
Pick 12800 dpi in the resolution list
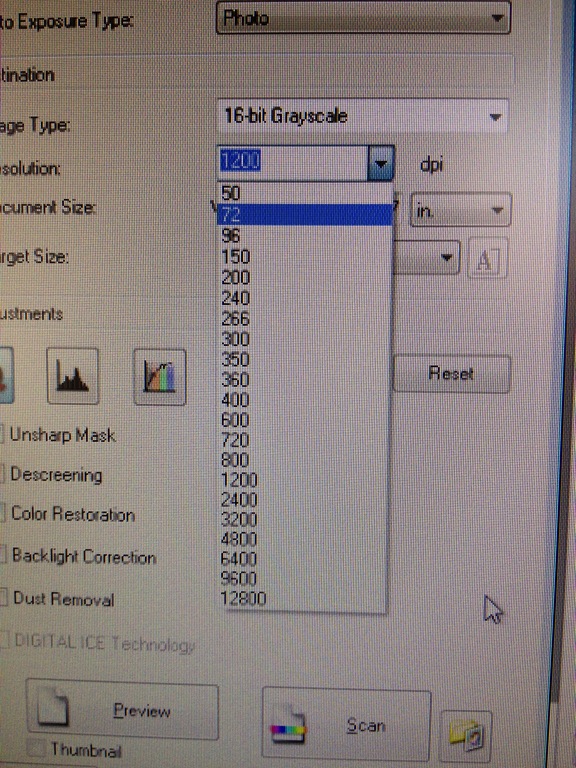tap(304, 598)
